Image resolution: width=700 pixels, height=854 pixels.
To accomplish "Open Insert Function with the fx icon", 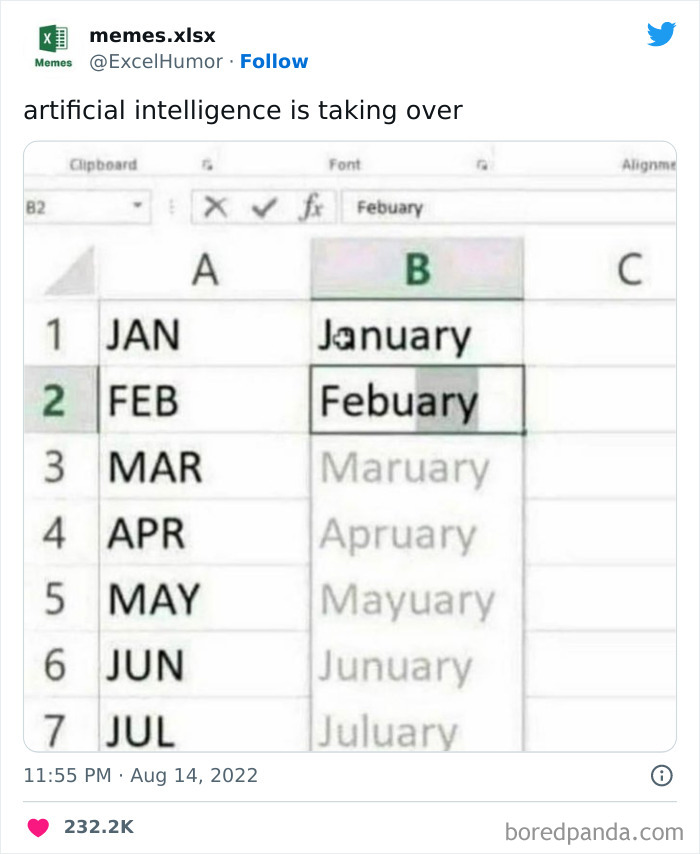I will 314,206.
